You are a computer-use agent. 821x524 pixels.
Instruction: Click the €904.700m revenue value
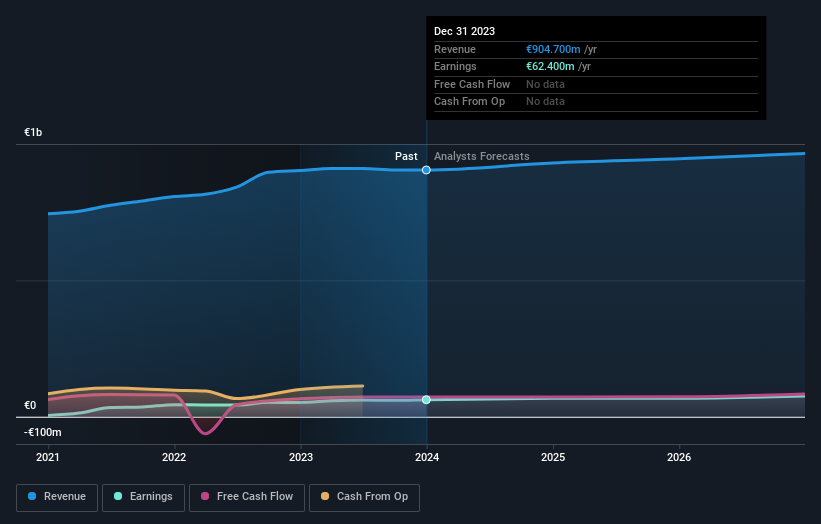(553, 49)
